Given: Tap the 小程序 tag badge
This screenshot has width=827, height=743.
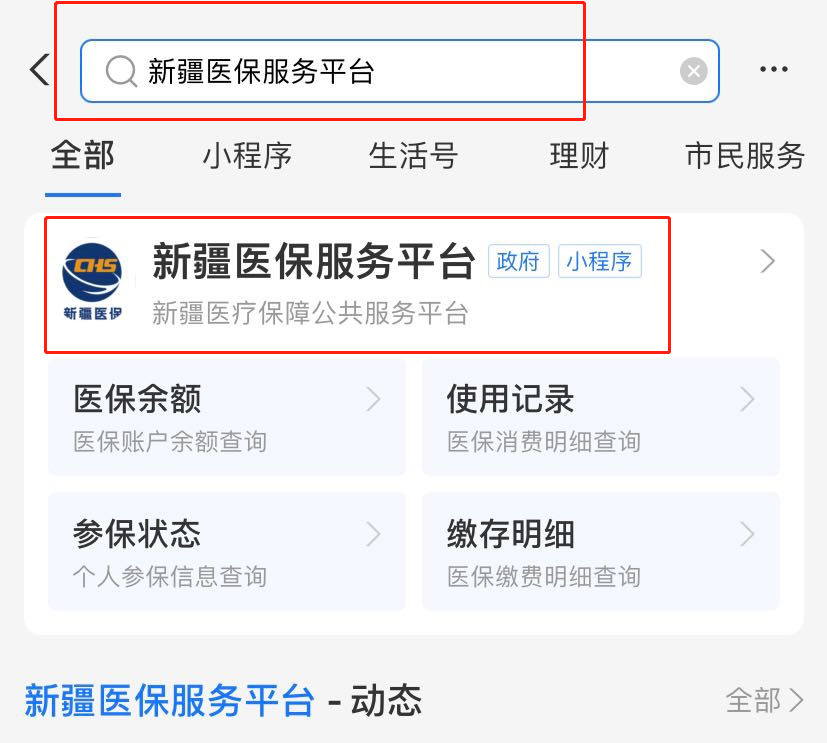Looking at the screenshot, I should coord(600,261).
